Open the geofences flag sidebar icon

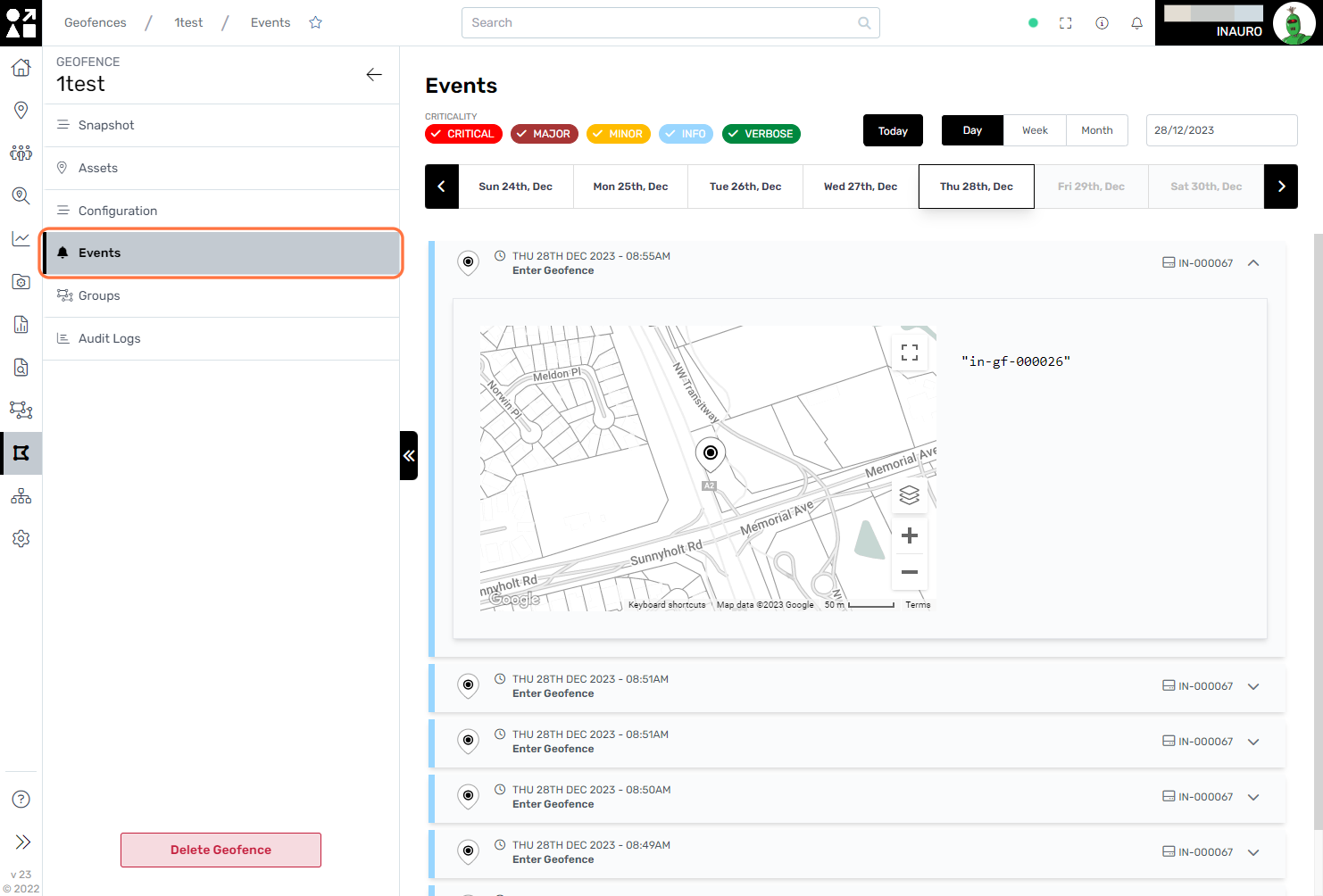click(21, 453)
